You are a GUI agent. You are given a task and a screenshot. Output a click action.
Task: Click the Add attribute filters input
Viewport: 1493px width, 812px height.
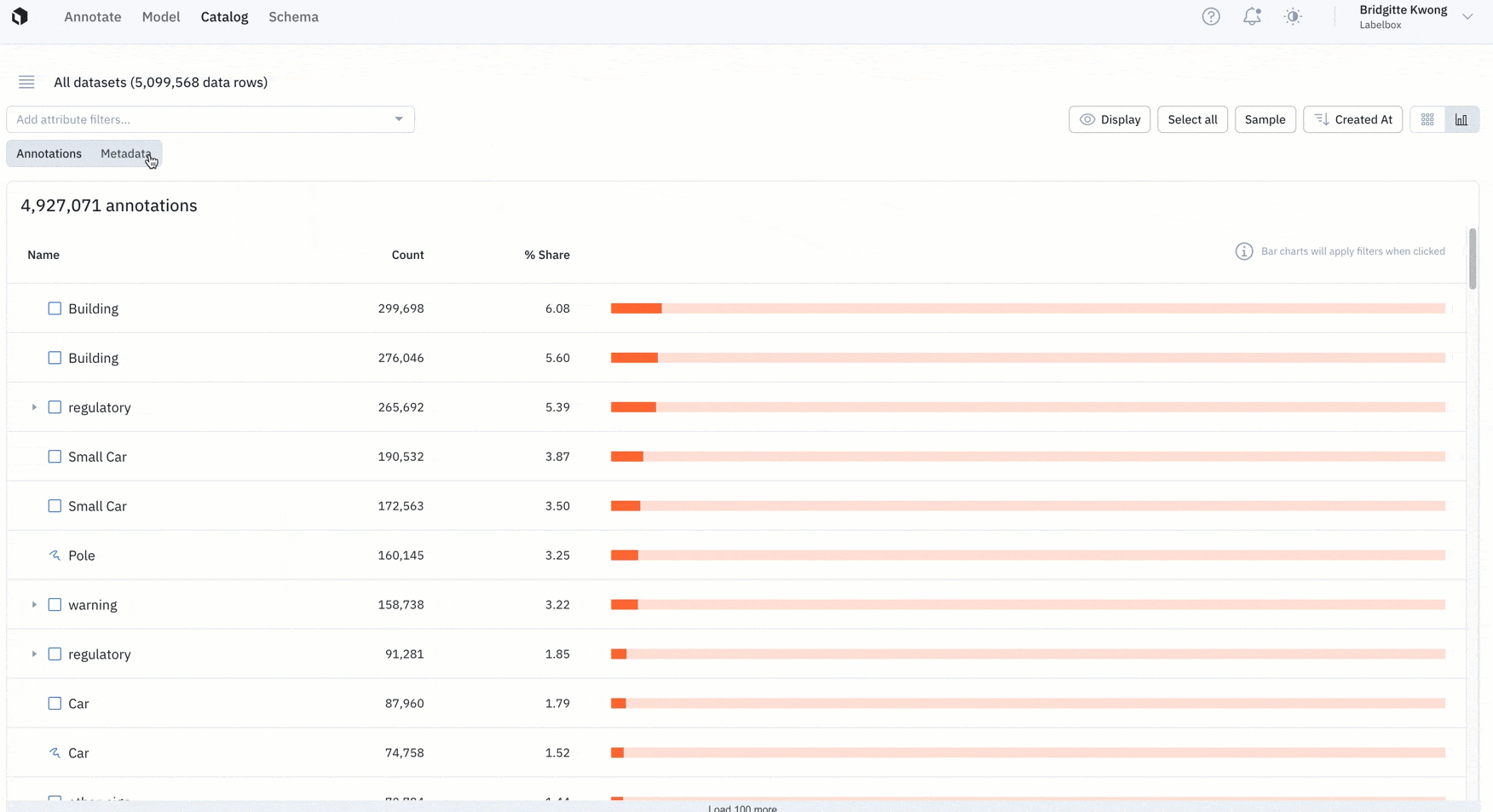point(210,119)
